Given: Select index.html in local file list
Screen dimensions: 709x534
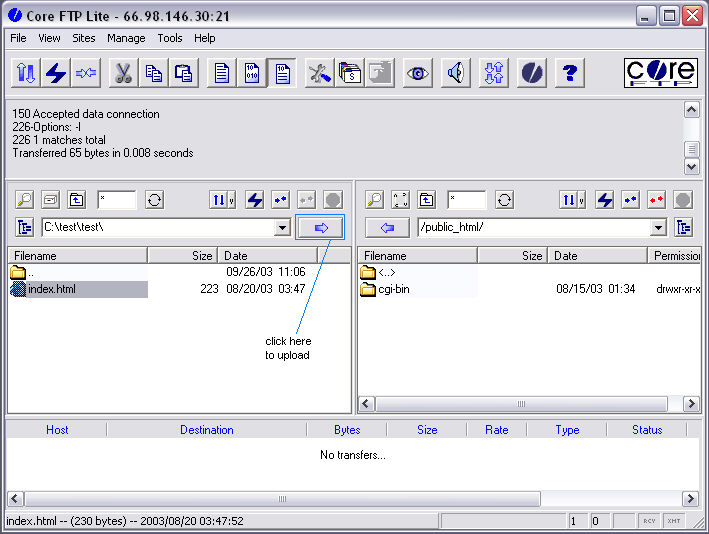Looking at the screenshot, I should [51, 290].
